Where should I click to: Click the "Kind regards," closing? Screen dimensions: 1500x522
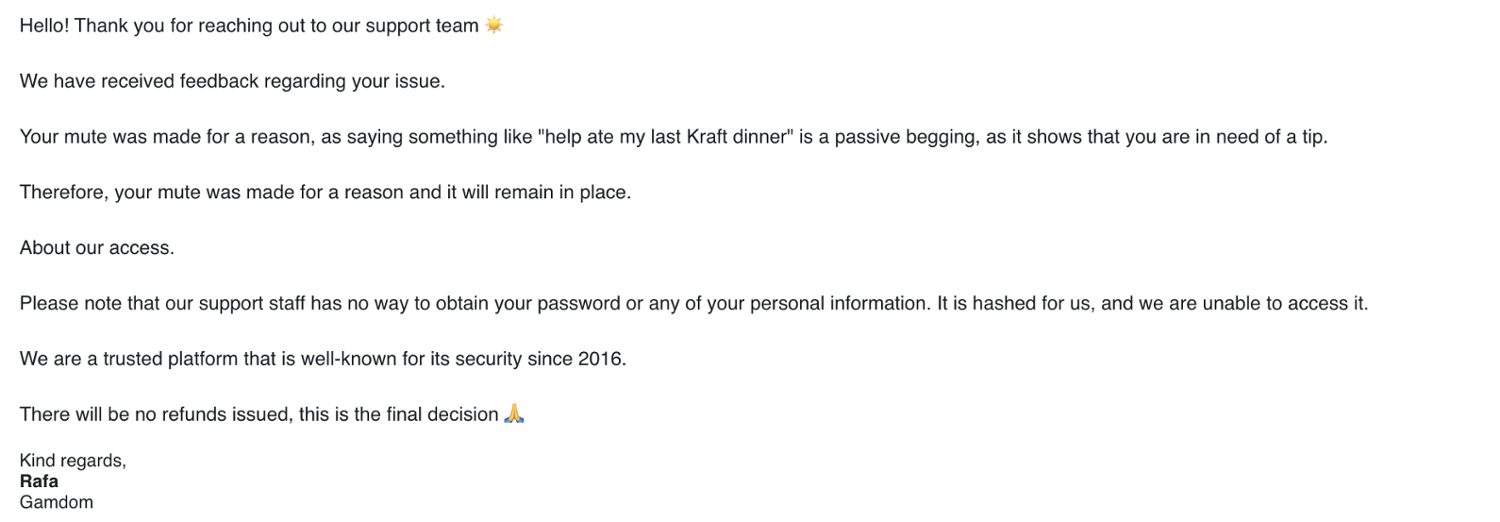[73, 461]
